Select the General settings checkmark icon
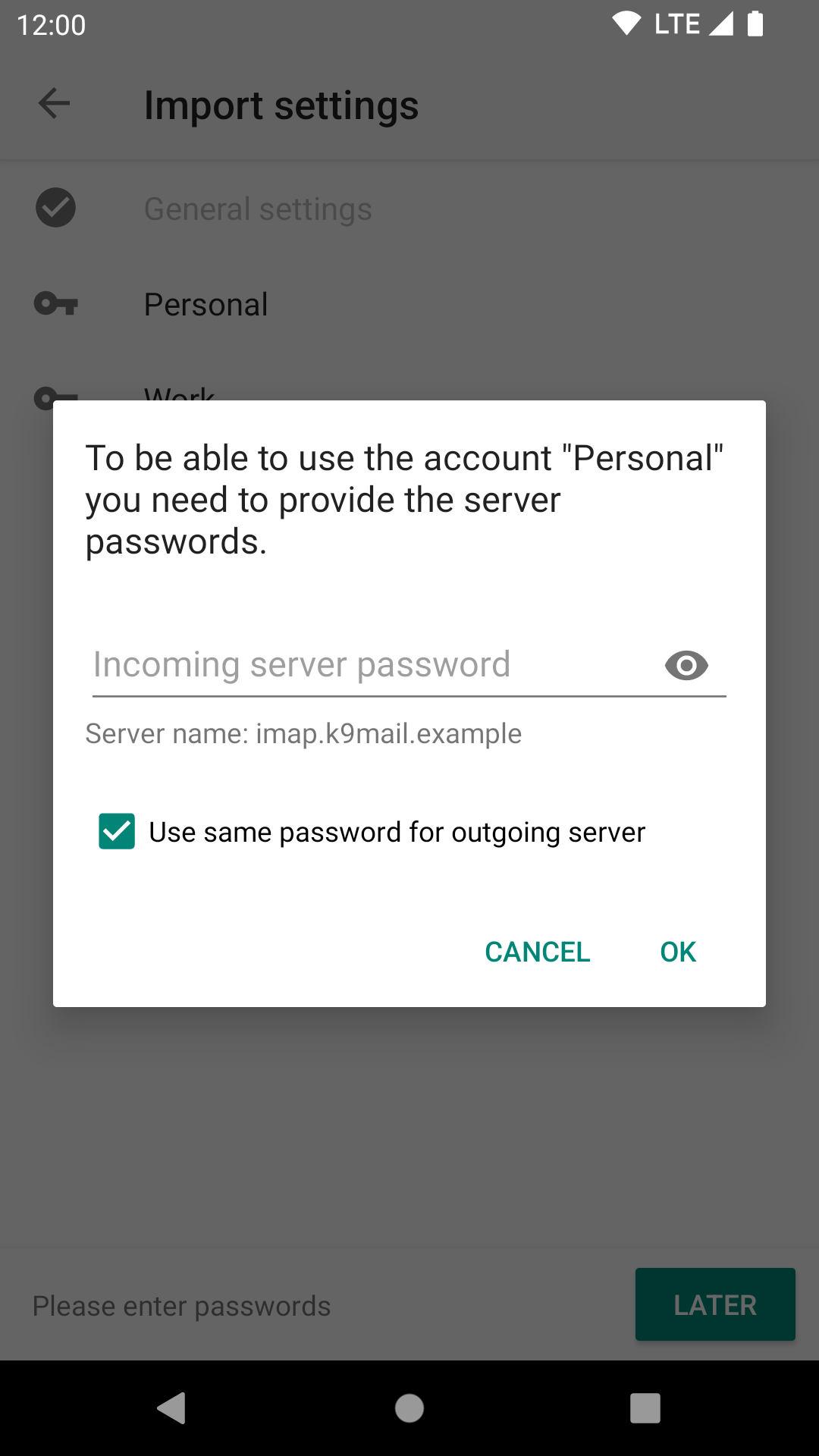The width and height of the screenshot is (819, 1456). point(55,208)
